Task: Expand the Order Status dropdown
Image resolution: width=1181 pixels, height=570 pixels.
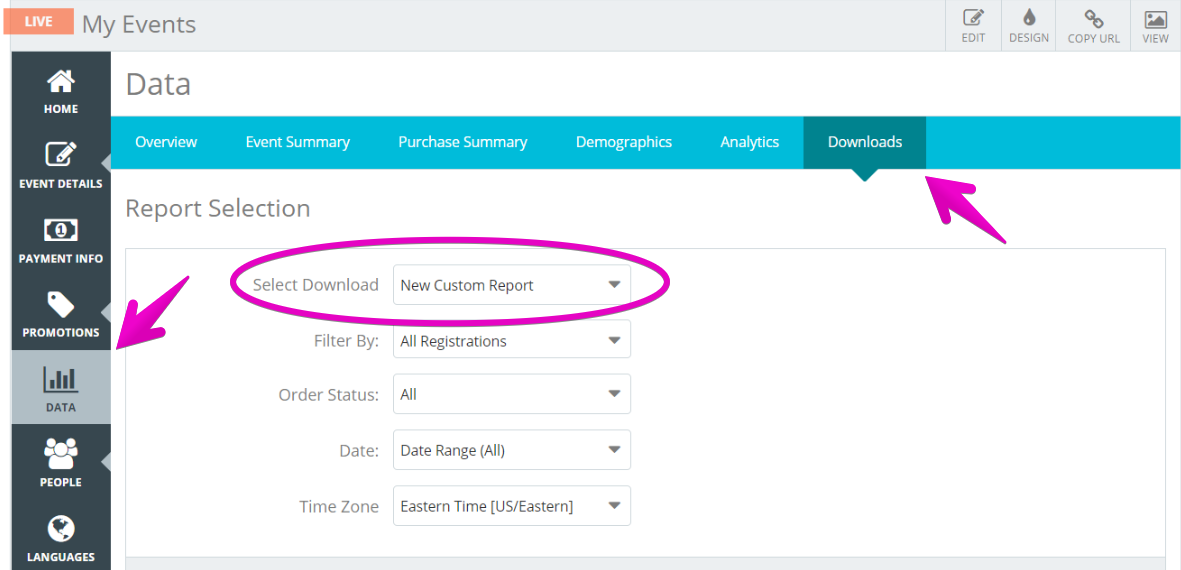Action: click(x=511, y=394)
